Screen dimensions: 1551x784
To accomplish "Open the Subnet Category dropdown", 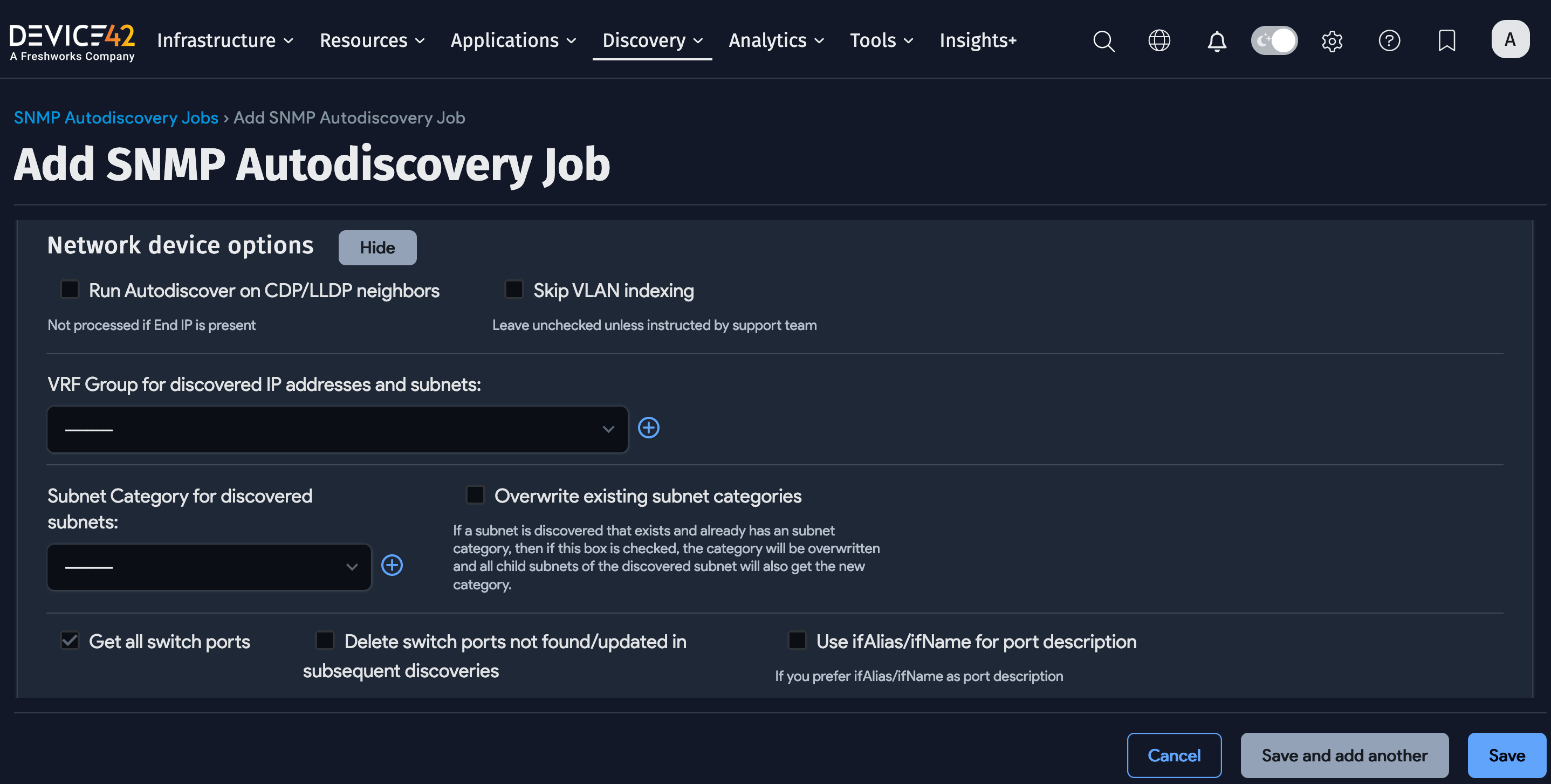I will [209, 567].
